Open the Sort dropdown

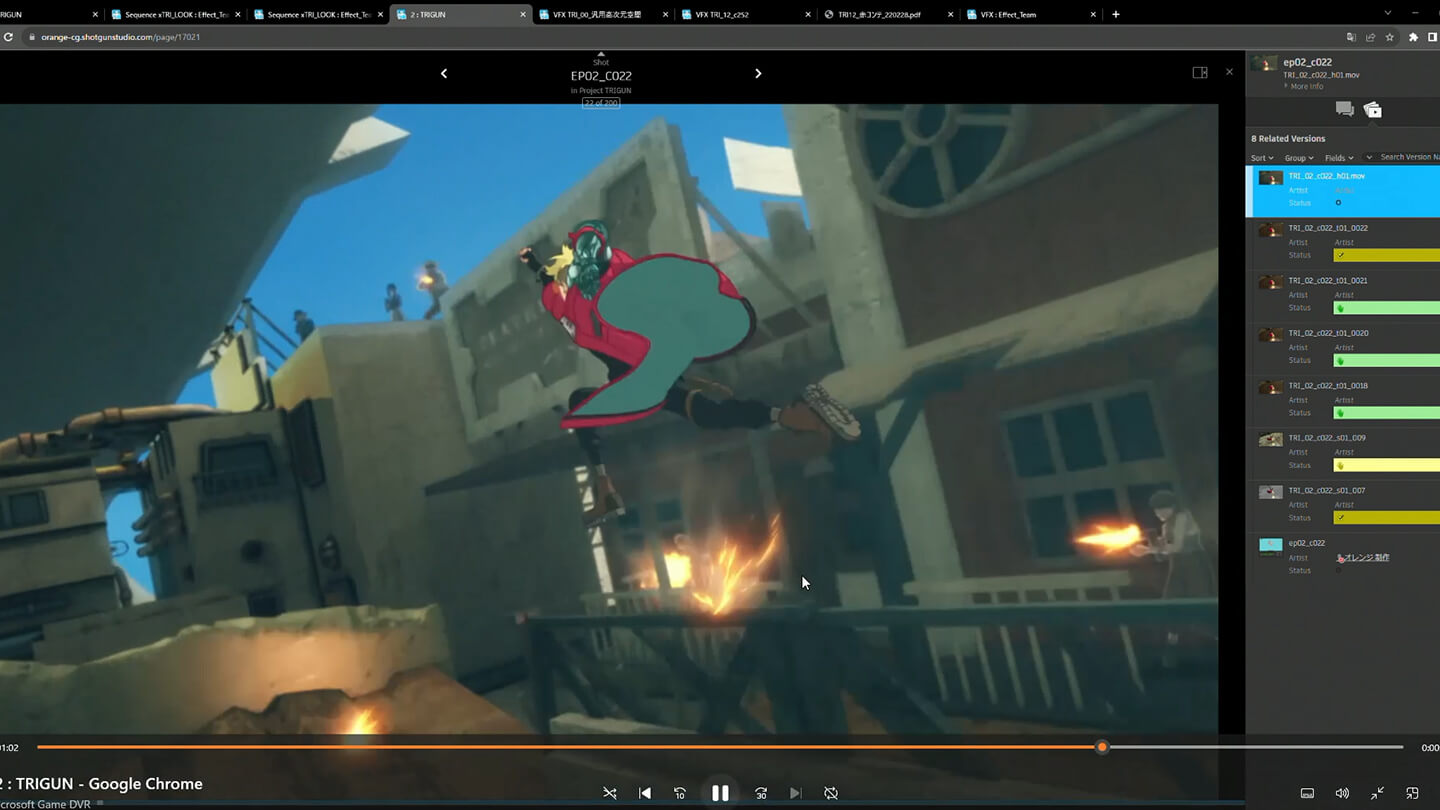[1262, 158]
